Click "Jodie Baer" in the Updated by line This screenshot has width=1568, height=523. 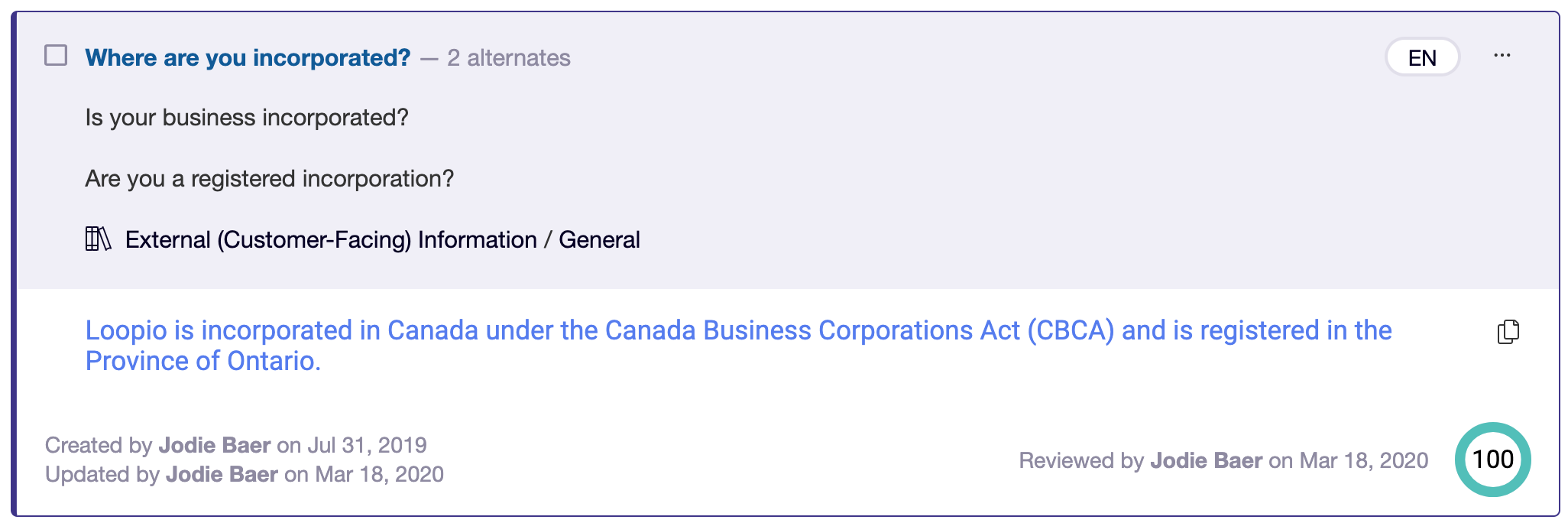coord(222,474)
